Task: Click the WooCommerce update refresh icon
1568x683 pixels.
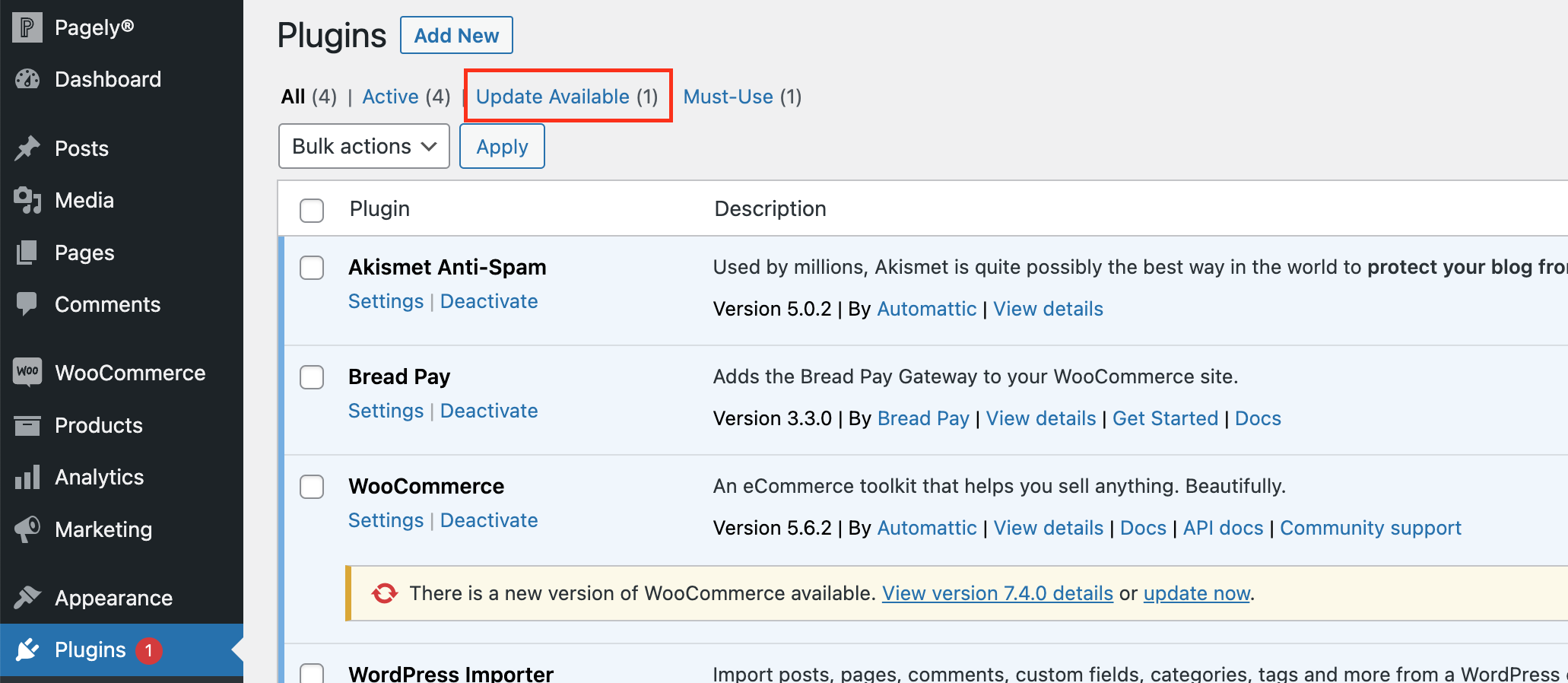Action: pyautogui.click(x=385, y=593)
